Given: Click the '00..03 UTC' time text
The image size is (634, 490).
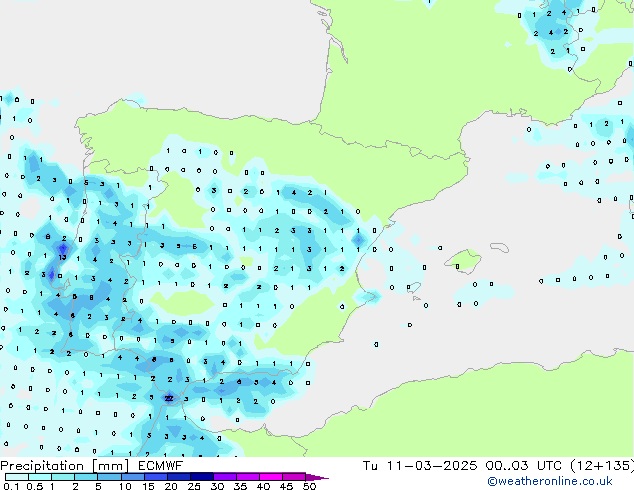Looking at the screenshot, I should 523,466.
